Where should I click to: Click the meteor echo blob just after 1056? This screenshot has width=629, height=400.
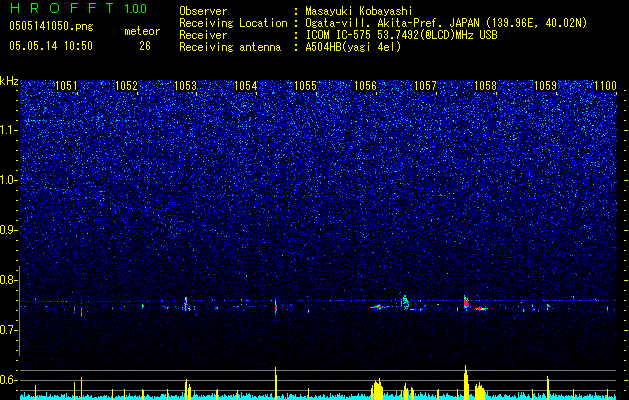(377, 307)
